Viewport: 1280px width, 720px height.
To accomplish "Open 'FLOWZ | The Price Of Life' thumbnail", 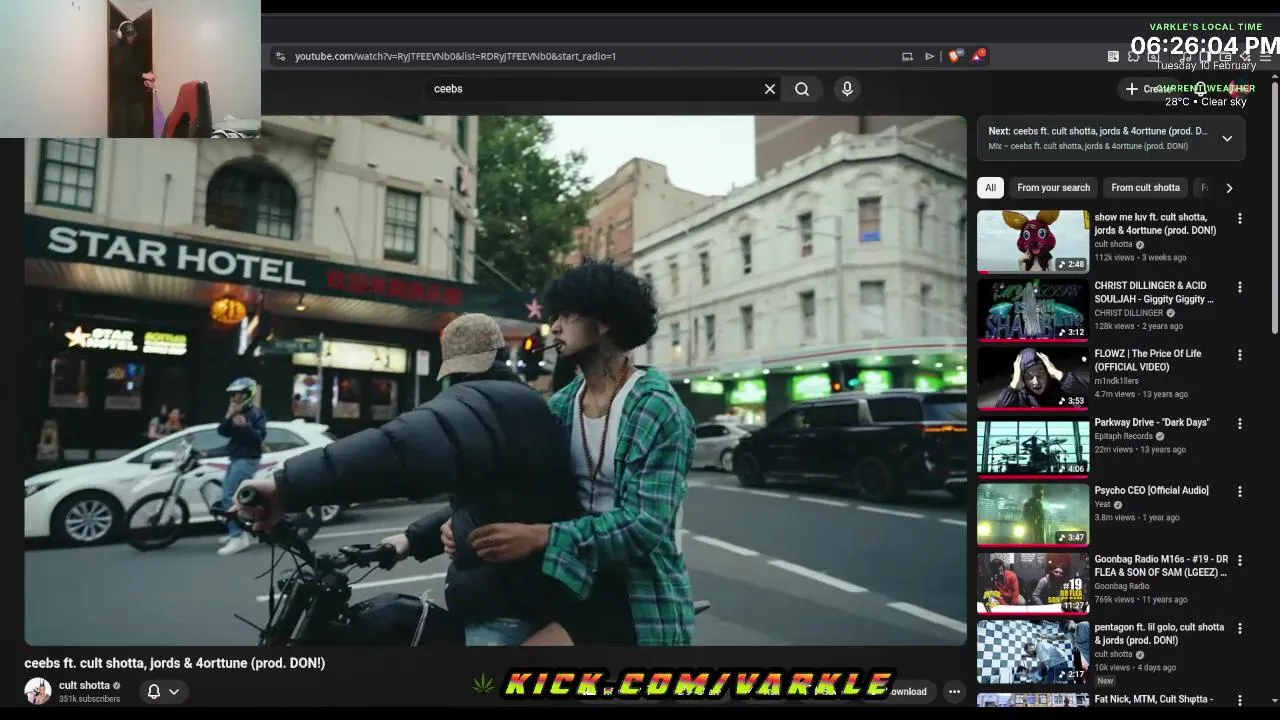I will click(1033, 378).
